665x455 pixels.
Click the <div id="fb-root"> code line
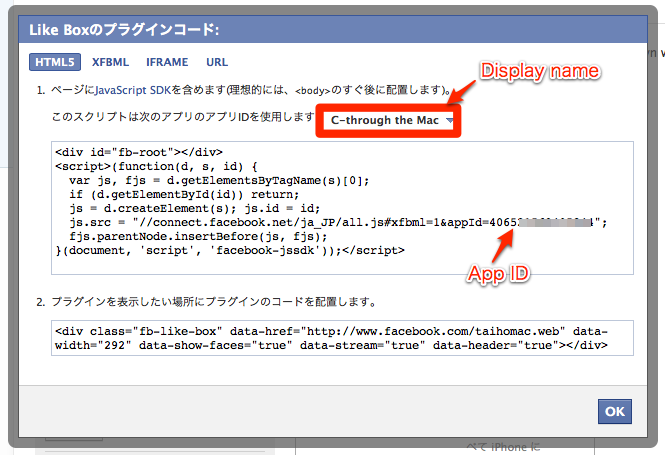pyautogui.click(x=139, y=152)
